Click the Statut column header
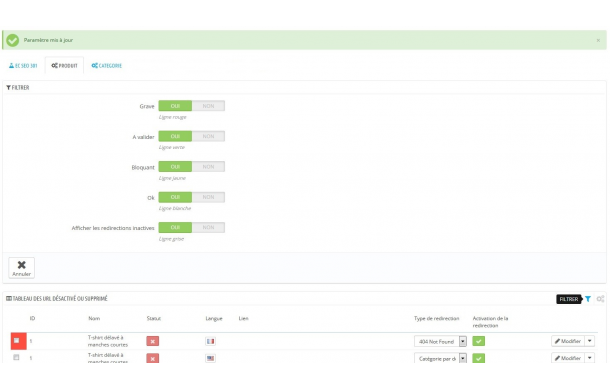Viewport: 610px width, 390px height. tap(154, 318)
